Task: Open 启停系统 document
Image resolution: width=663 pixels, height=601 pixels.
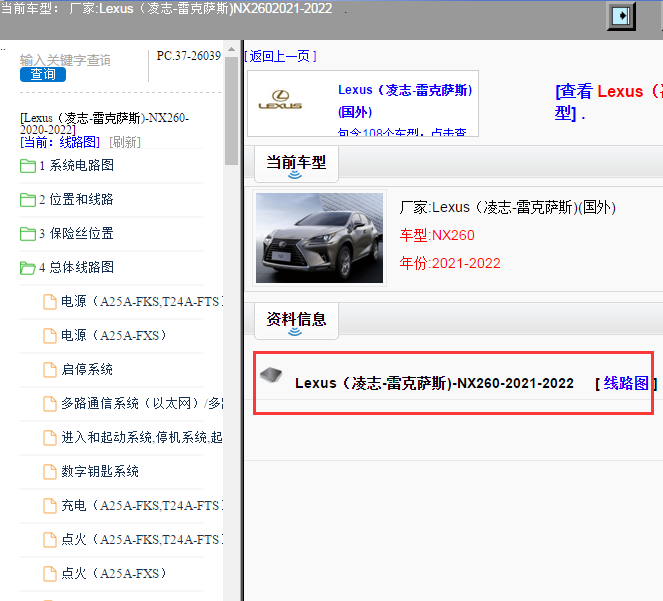Action: click(87, 369)
